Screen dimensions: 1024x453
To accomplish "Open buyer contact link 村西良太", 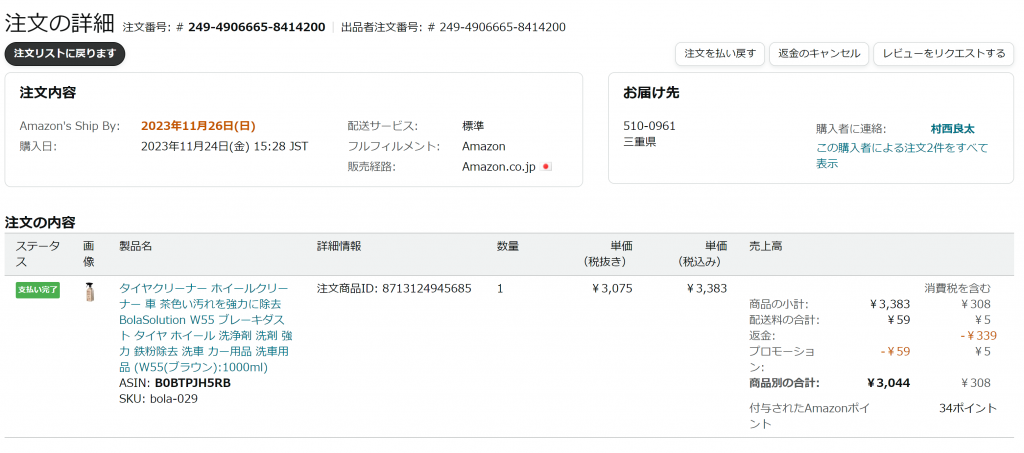I will click(x=952, y=129).
